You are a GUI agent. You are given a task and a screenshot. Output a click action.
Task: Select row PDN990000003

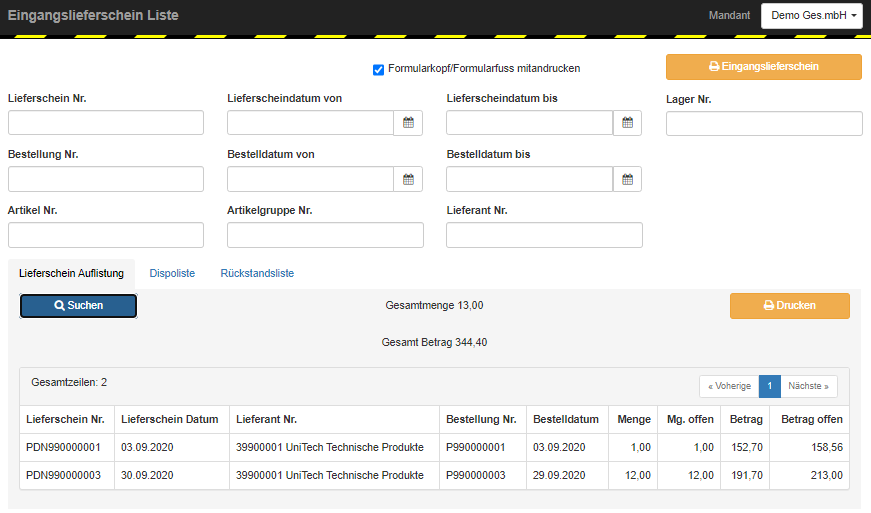(434, 476)
